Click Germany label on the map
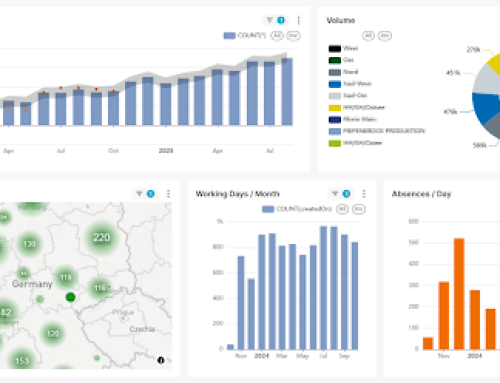 32,284
